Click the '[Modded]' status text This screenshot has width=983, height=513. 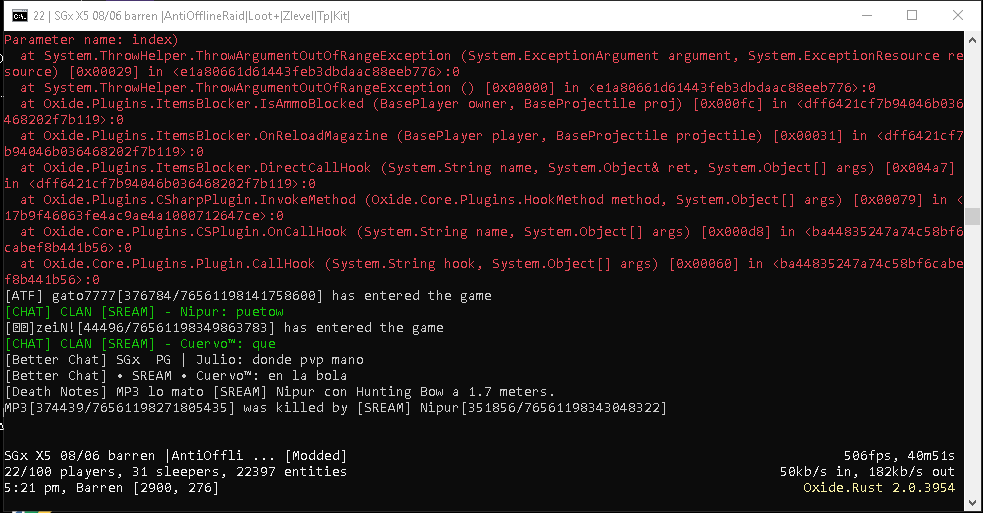pyautogui.click(x=316, y=455)
